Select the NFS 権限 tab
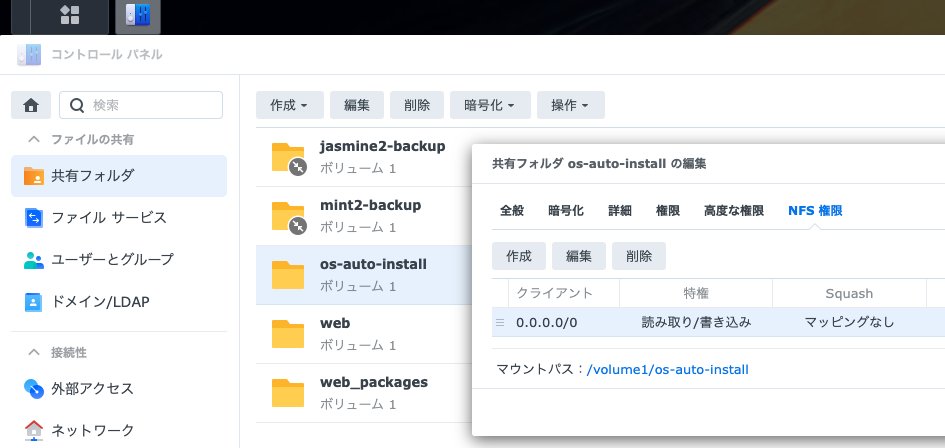This screenshot has width=945, height=448. coord(815,211)
